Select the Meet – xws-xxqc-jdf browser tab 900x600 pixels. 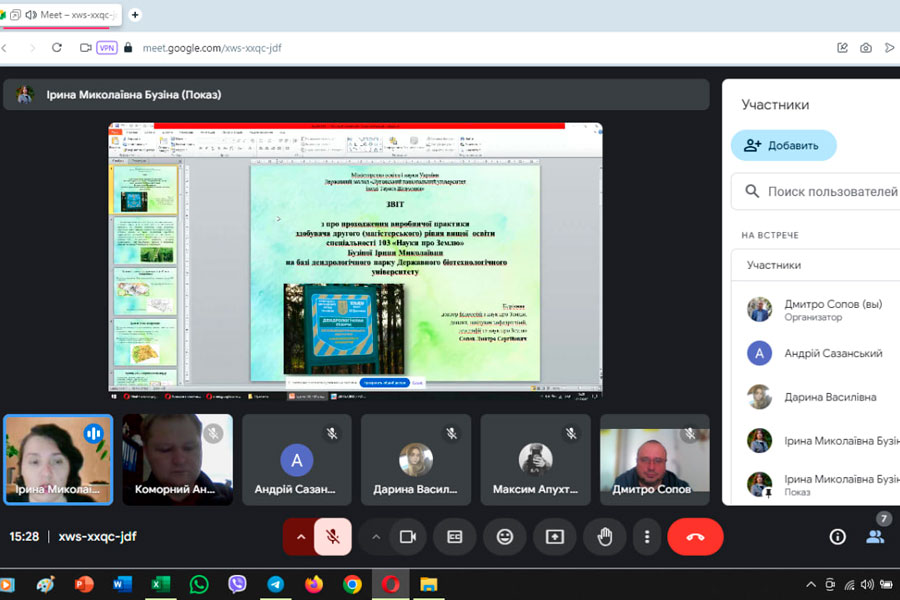(x=60, y=15)
